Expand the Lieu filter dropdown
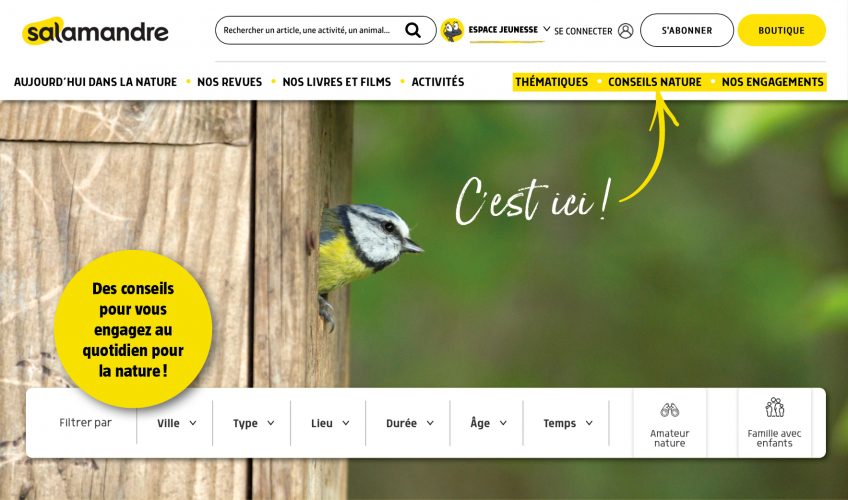The image size is (848, 500). [330, 423]
